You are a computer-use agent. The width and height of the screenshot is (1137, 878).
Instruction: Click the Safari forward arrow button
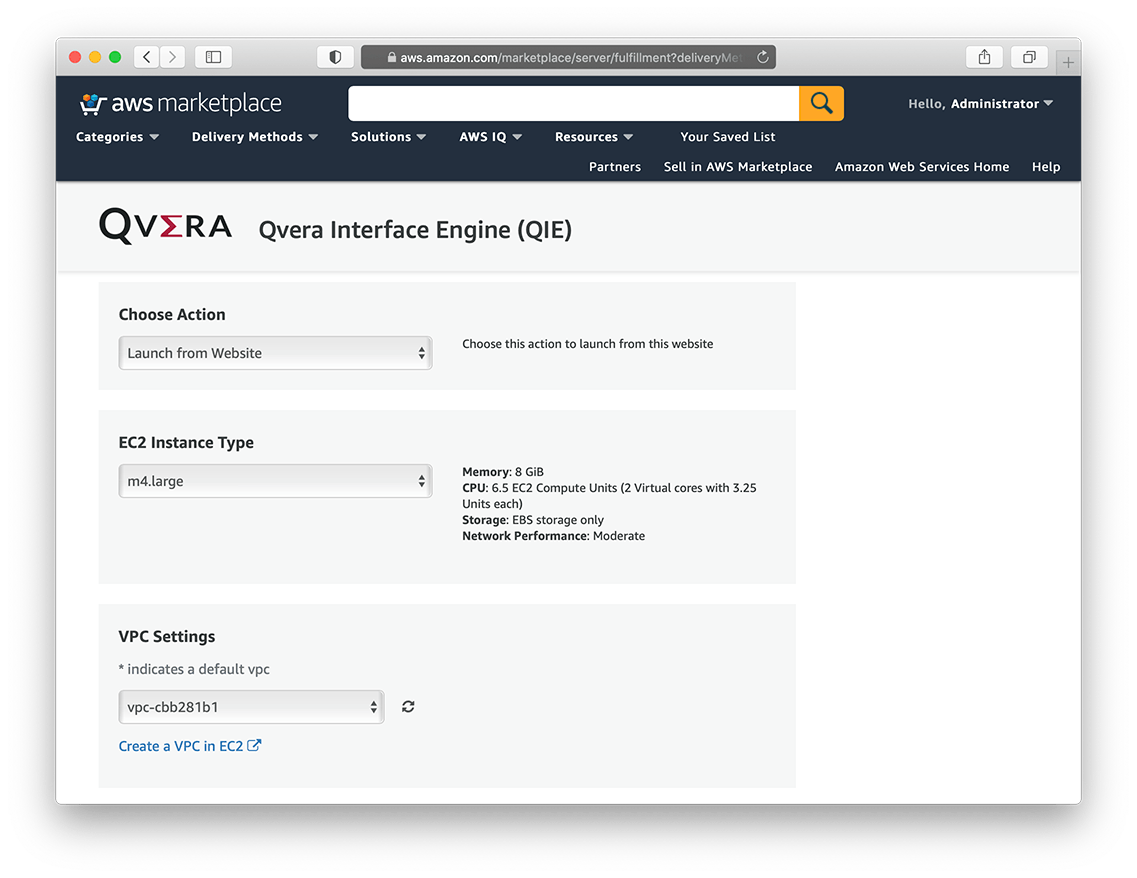pyautogui.click(x=173, y=57)
